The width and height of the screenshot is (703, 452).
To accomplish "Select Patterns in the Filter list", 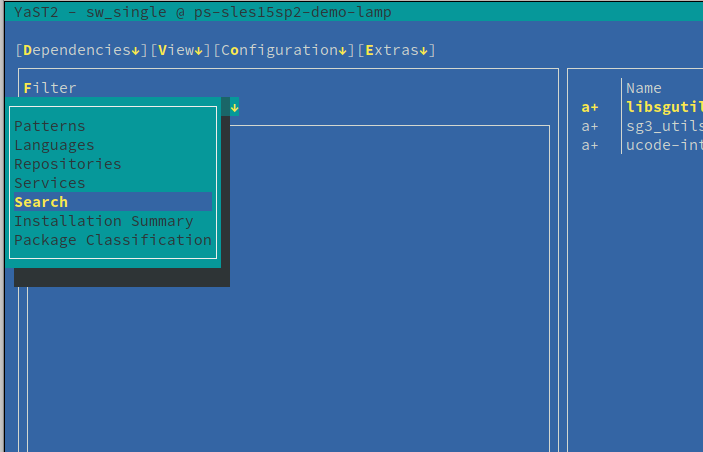I will pyautogui.click(x=113, y=126).
